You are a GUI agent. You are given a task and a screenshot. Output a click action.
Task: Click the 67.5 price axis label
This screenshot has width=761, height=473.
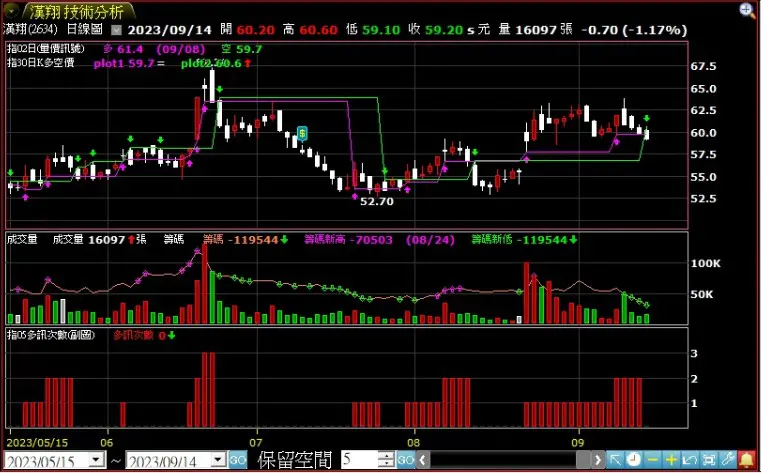click(x=703, y=66)
